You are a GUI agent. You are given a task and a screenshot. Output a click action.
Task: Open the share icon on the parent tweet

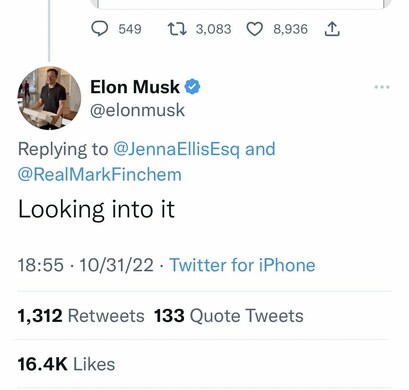point(332,29)
